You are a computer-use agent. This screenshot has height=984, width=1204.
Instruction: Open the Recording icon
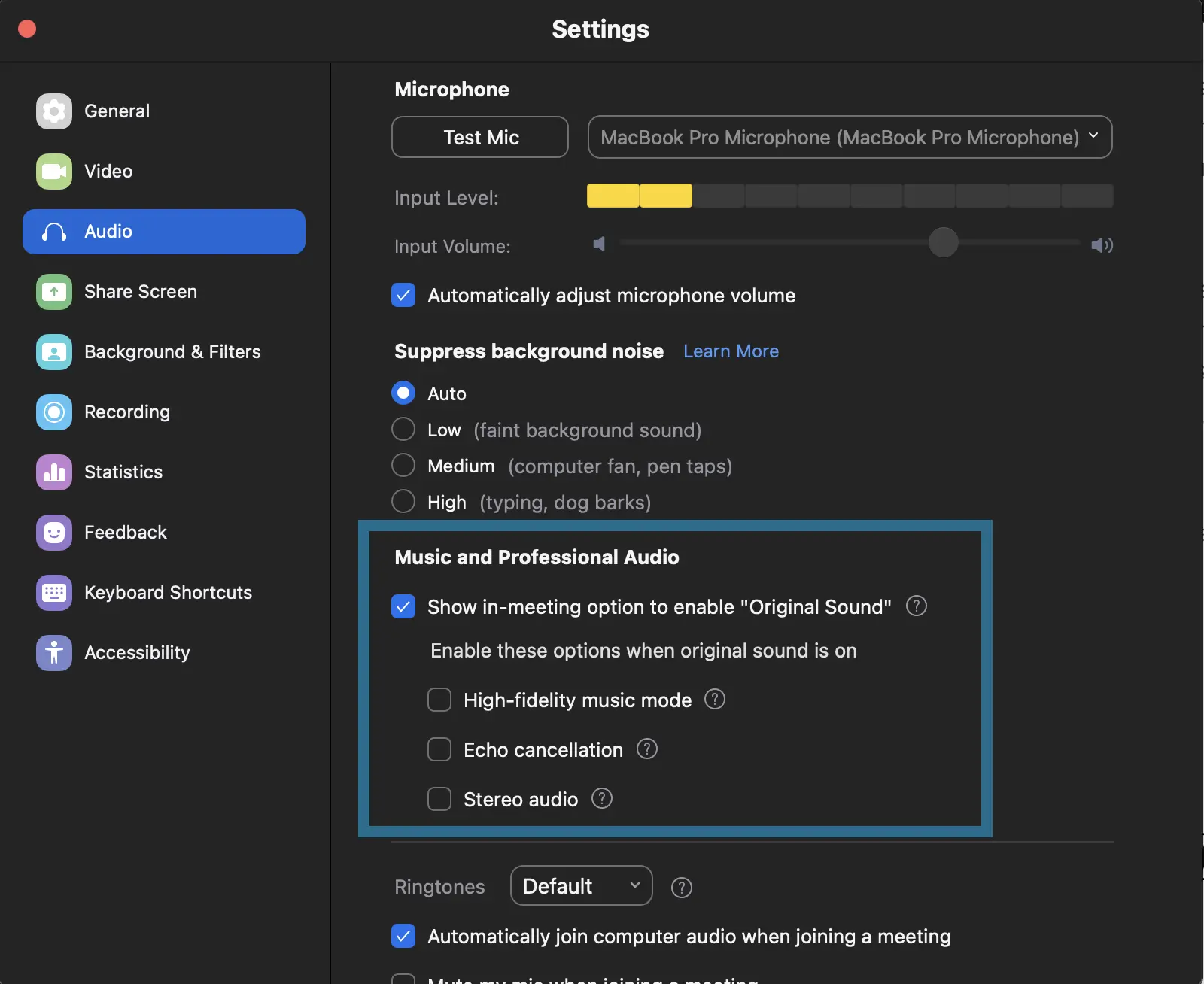tap(54, 412)
